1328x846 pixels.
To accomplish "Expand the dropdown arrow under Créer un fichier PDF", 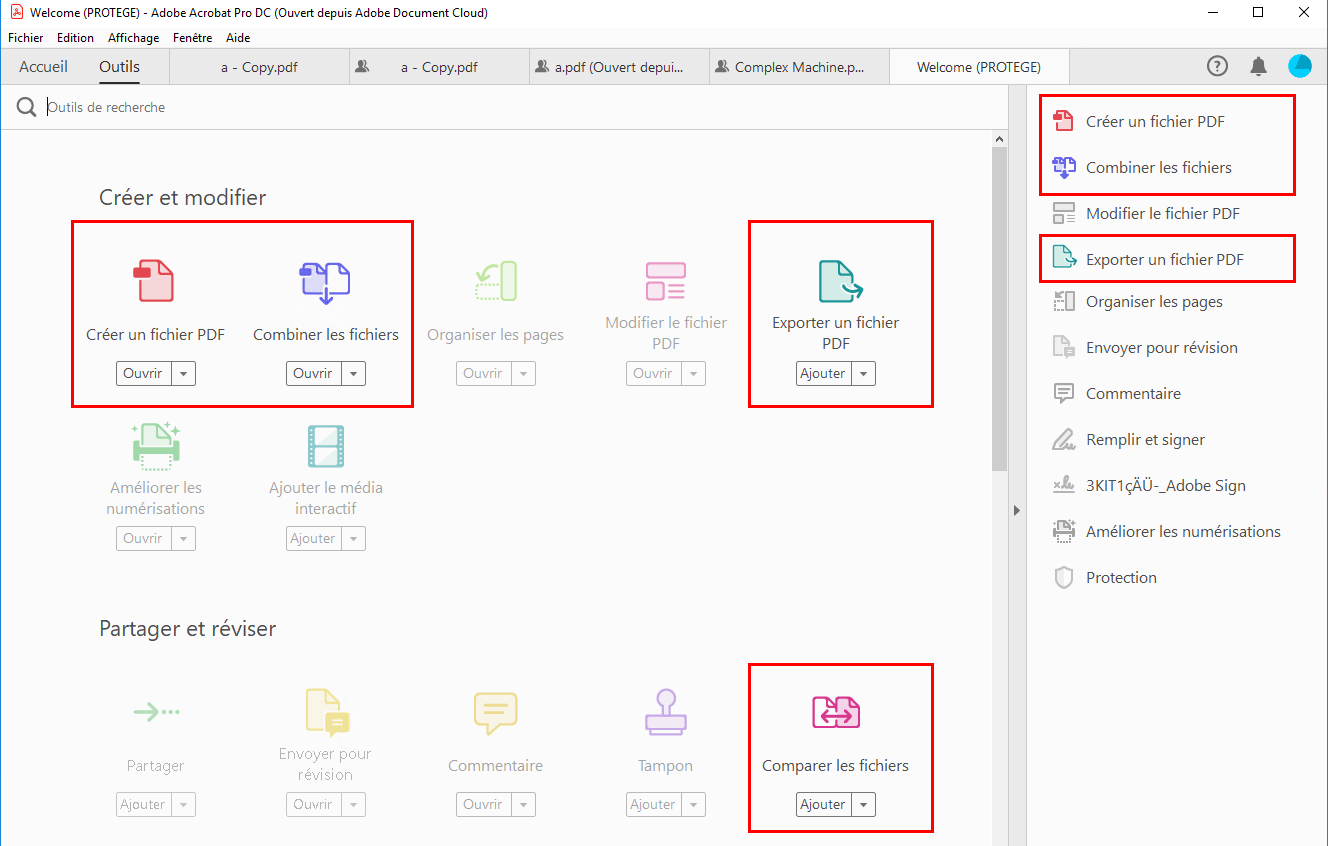I will pos(183,373).
